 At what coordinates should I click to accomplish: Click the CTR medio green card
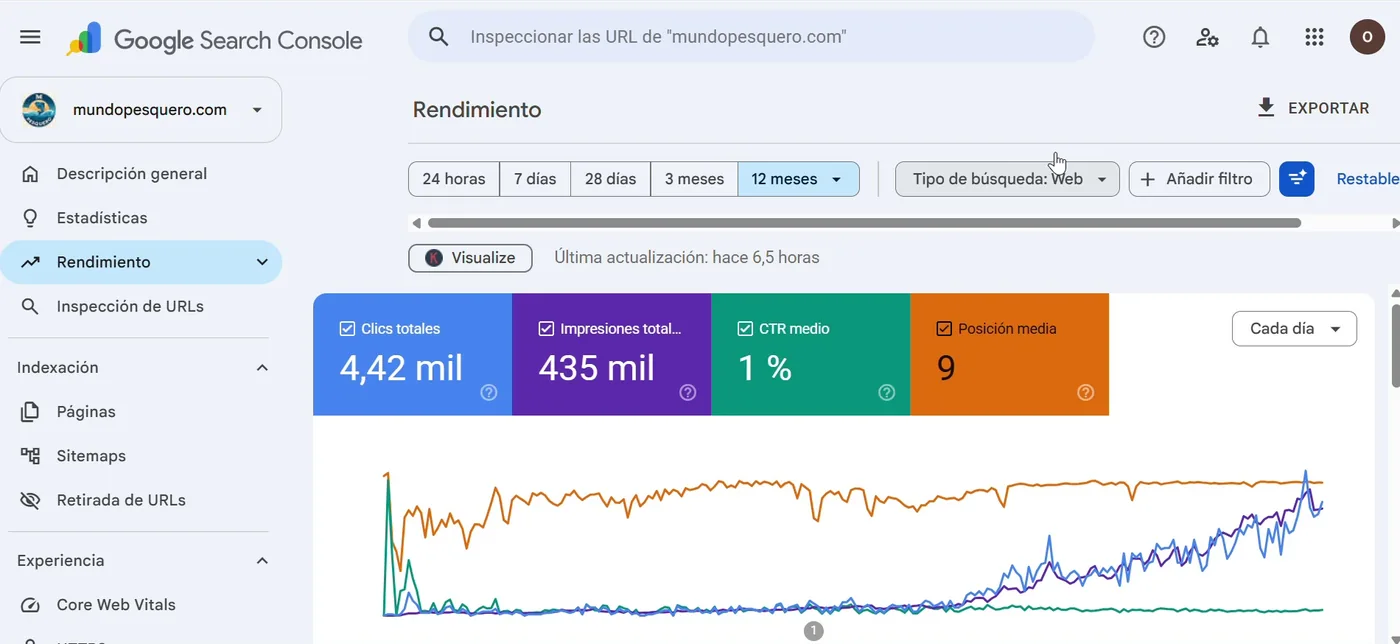810,354
